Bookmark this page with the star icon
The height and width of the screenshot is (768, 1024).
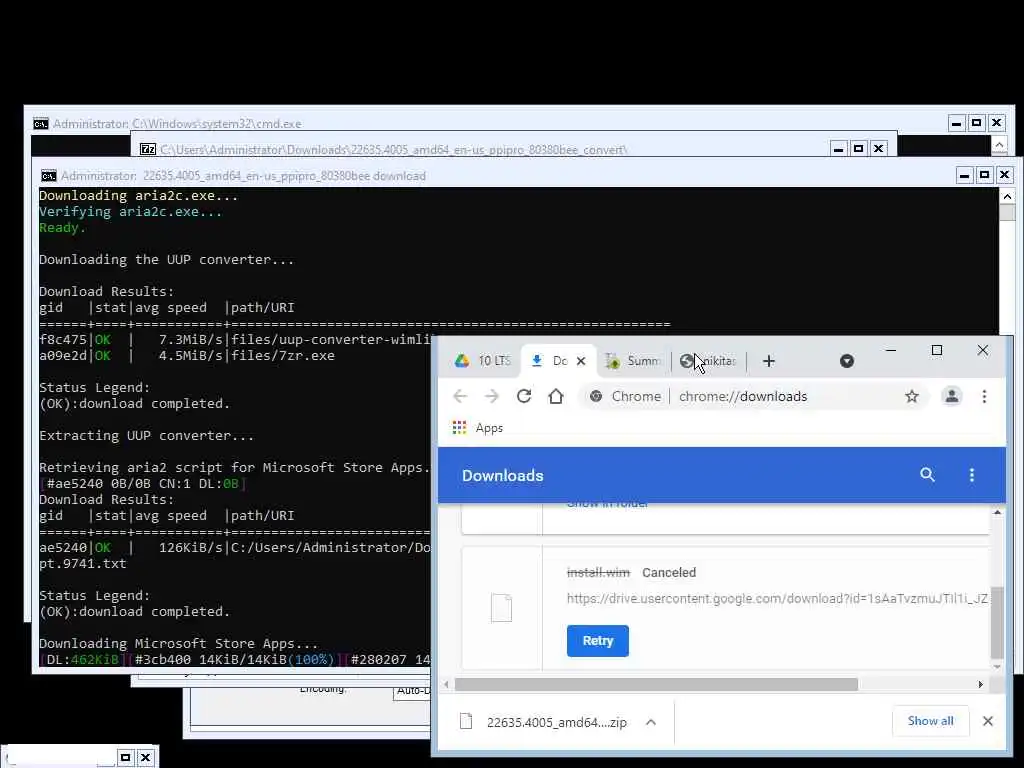[912, 396]
